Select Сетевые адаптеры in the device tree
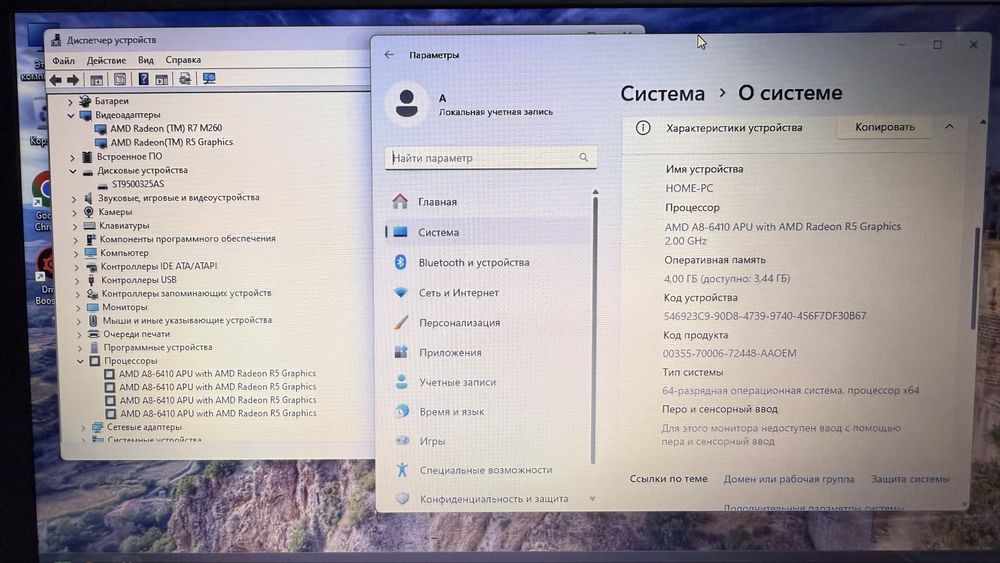 click(x=144, y=427)
